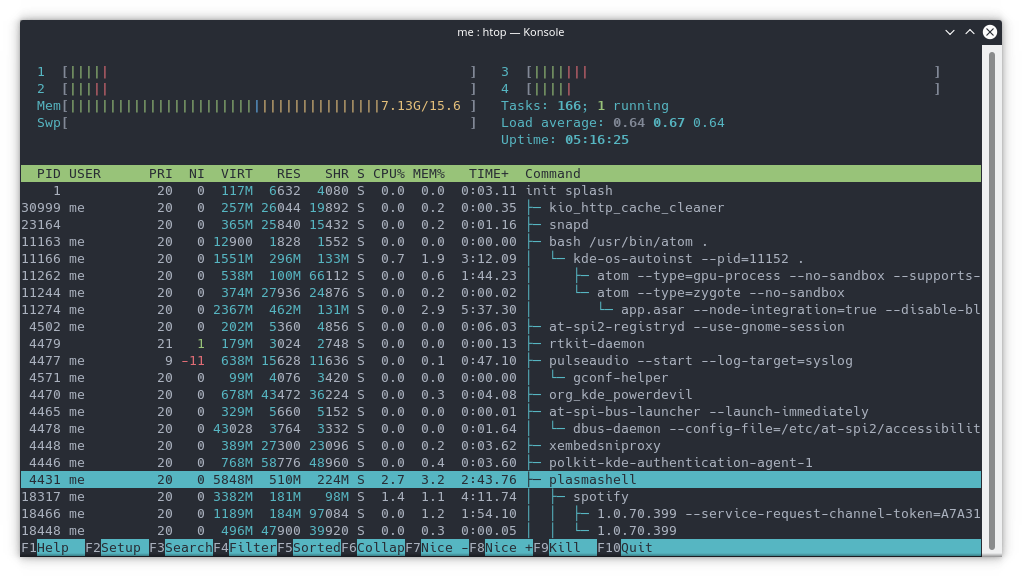
Task: Click the -11 nice value
Action: pyautogui.click(x=193, y=360)
